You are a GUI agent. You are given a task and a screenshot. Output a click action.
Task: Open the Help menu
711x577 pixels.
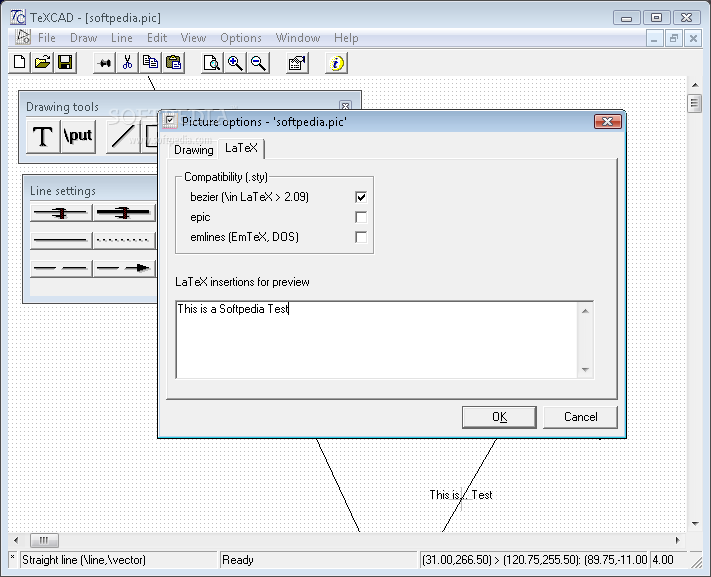coord(346,38)
